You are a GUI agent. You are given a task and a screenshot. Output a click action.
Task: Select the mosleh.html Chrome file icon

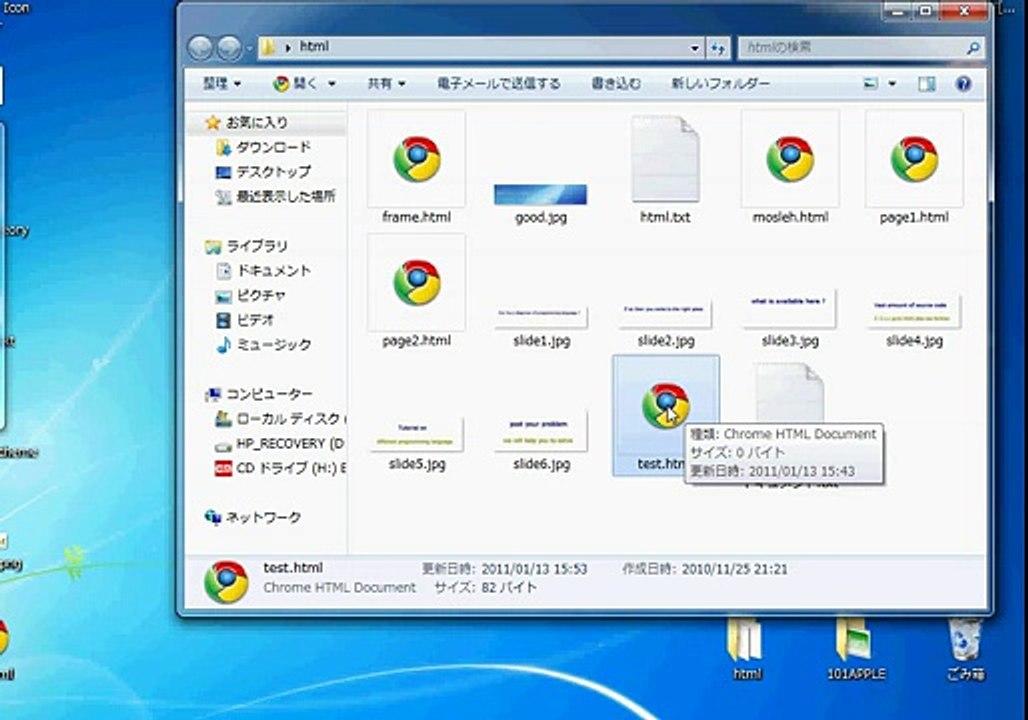click(790, 159)
